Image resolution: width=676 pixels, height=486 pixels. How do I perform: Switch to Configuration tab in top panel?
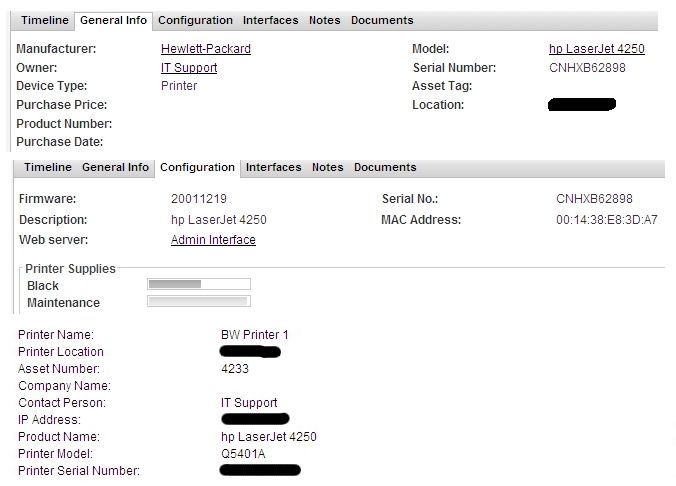click(x=195, y=20)
